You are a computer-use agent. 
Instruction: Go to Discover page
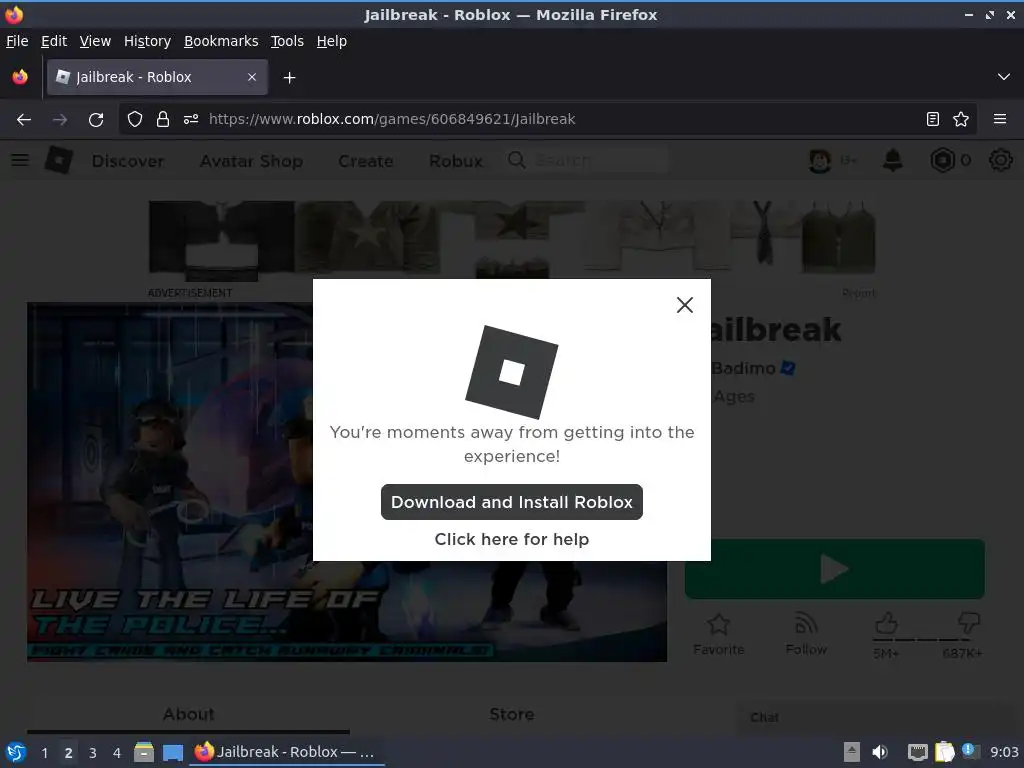[128, 161]
